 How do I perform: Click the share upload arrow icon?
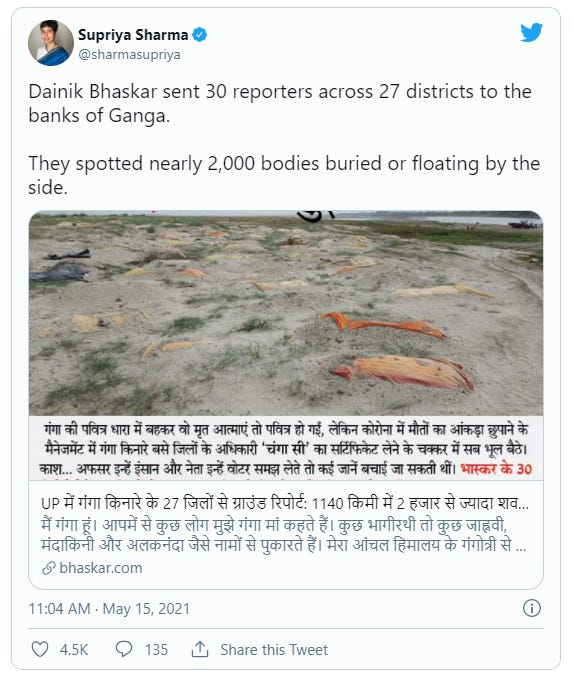tap(200, 649)
